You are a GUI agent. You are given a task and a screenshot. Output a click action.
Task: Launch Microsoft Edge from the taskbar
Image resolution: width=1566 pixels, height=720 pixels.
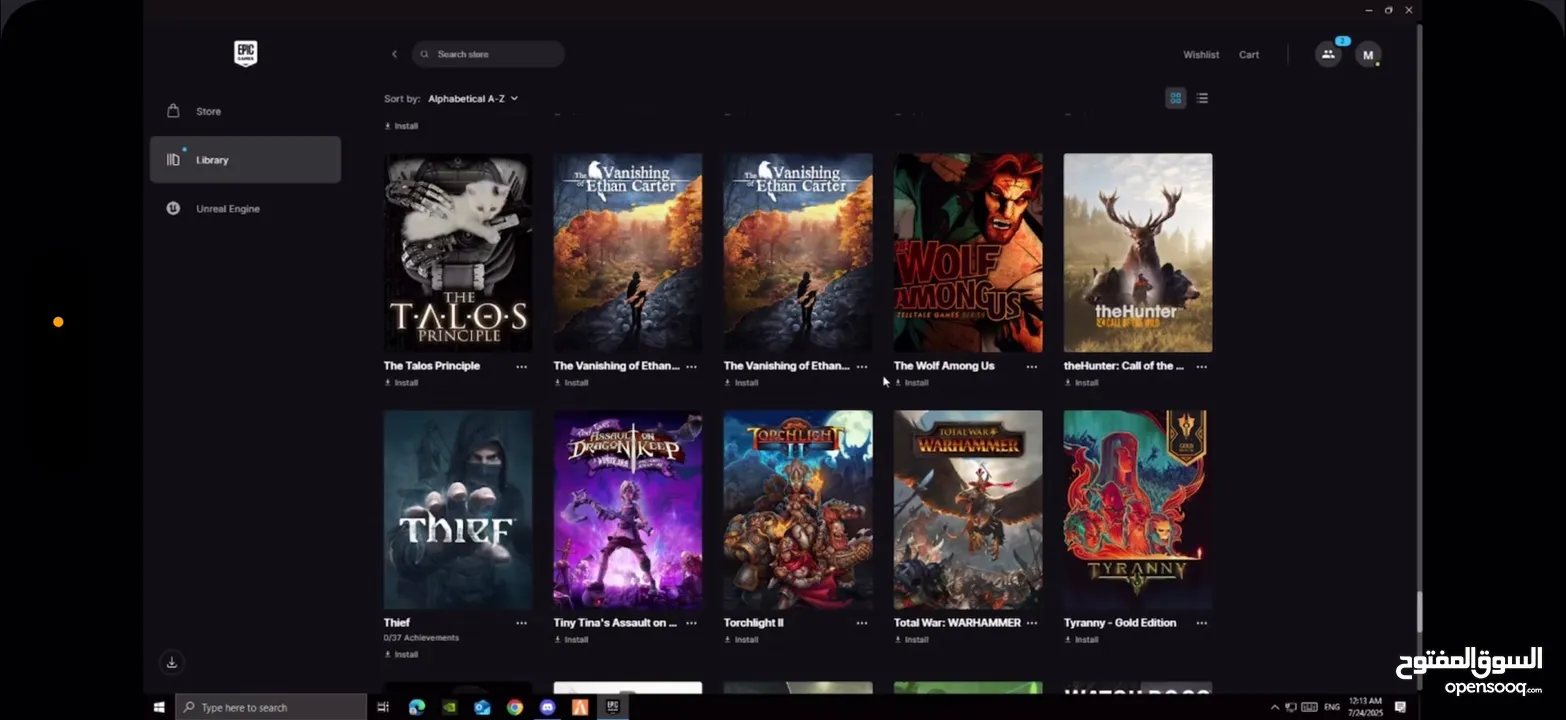click(x=417, y=707)
